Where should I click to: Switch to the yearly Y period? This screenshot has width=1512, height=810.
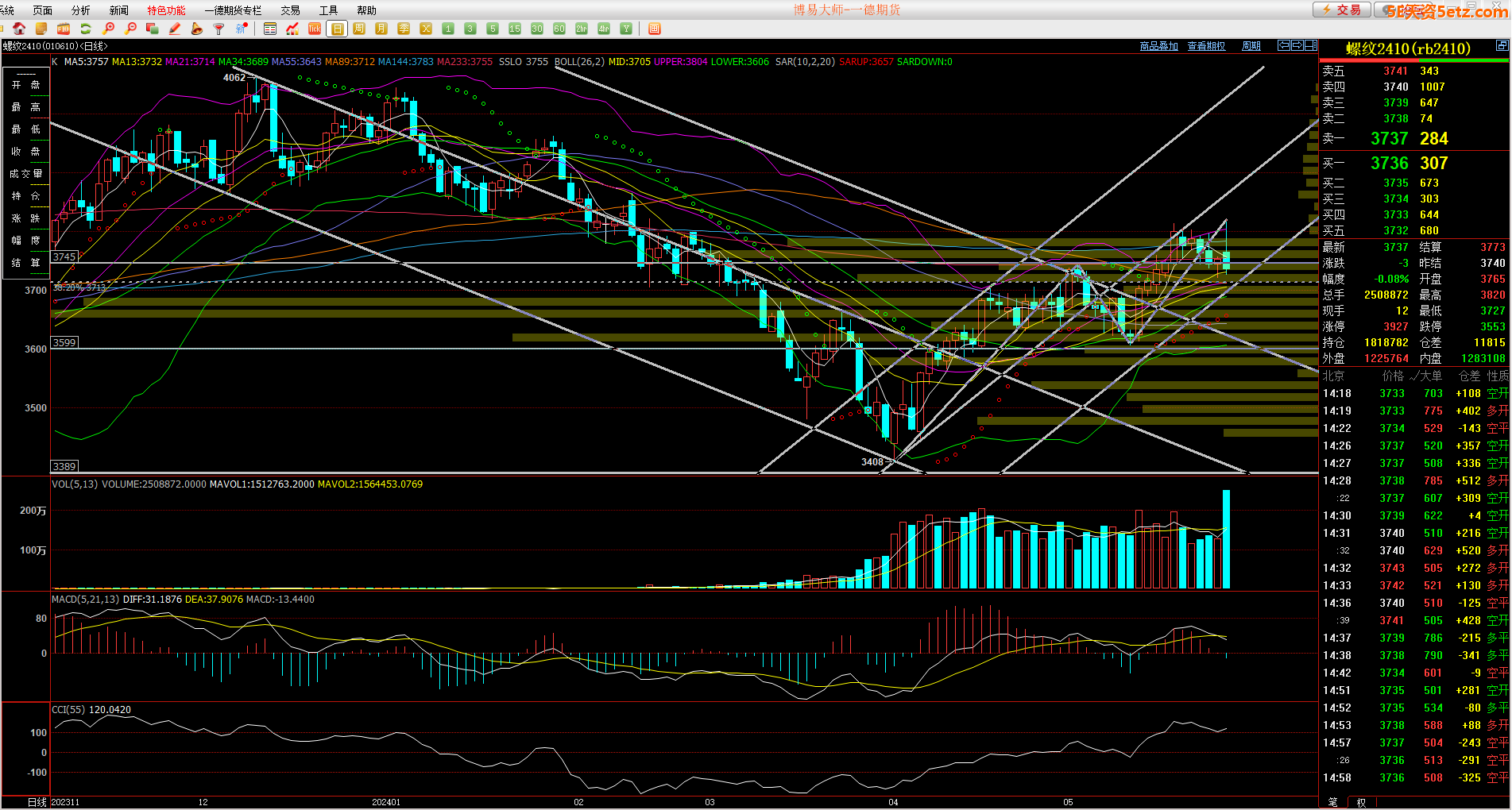pos(626,29)
